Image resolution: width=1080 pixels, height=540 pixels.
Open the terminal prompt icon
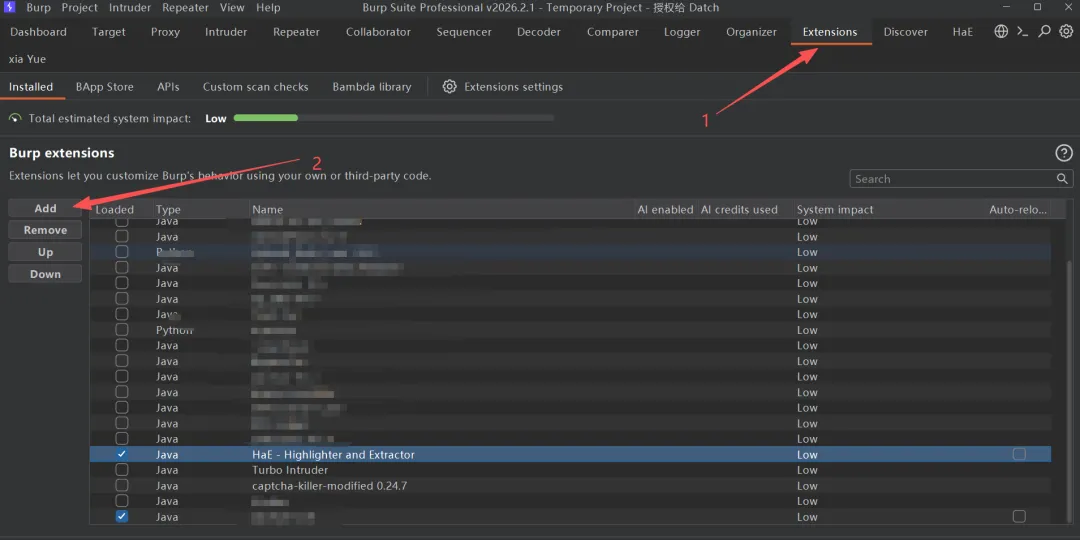click(1023, 32)
